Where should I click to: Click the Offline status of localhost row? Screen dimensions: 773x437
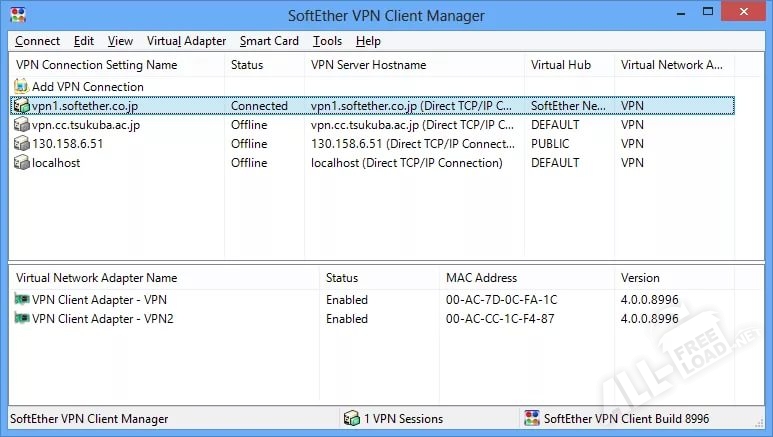[249, 163]
